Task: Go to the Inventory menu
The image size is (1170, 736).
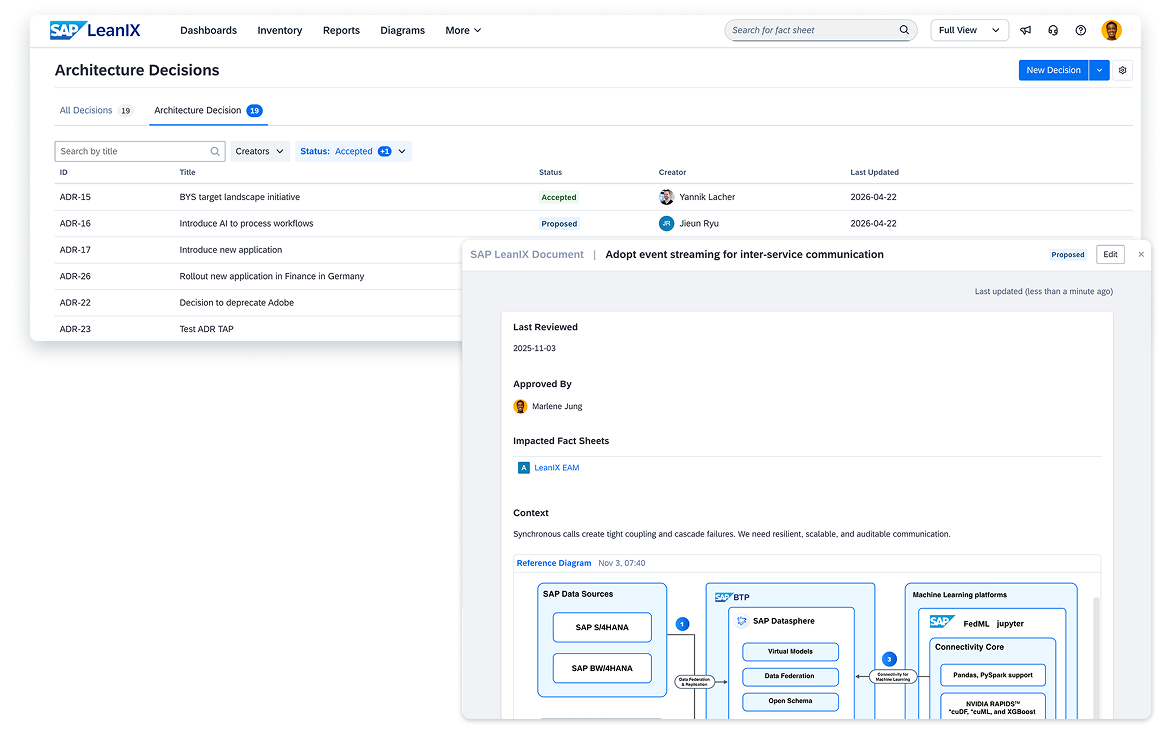Action: point(279,30)
